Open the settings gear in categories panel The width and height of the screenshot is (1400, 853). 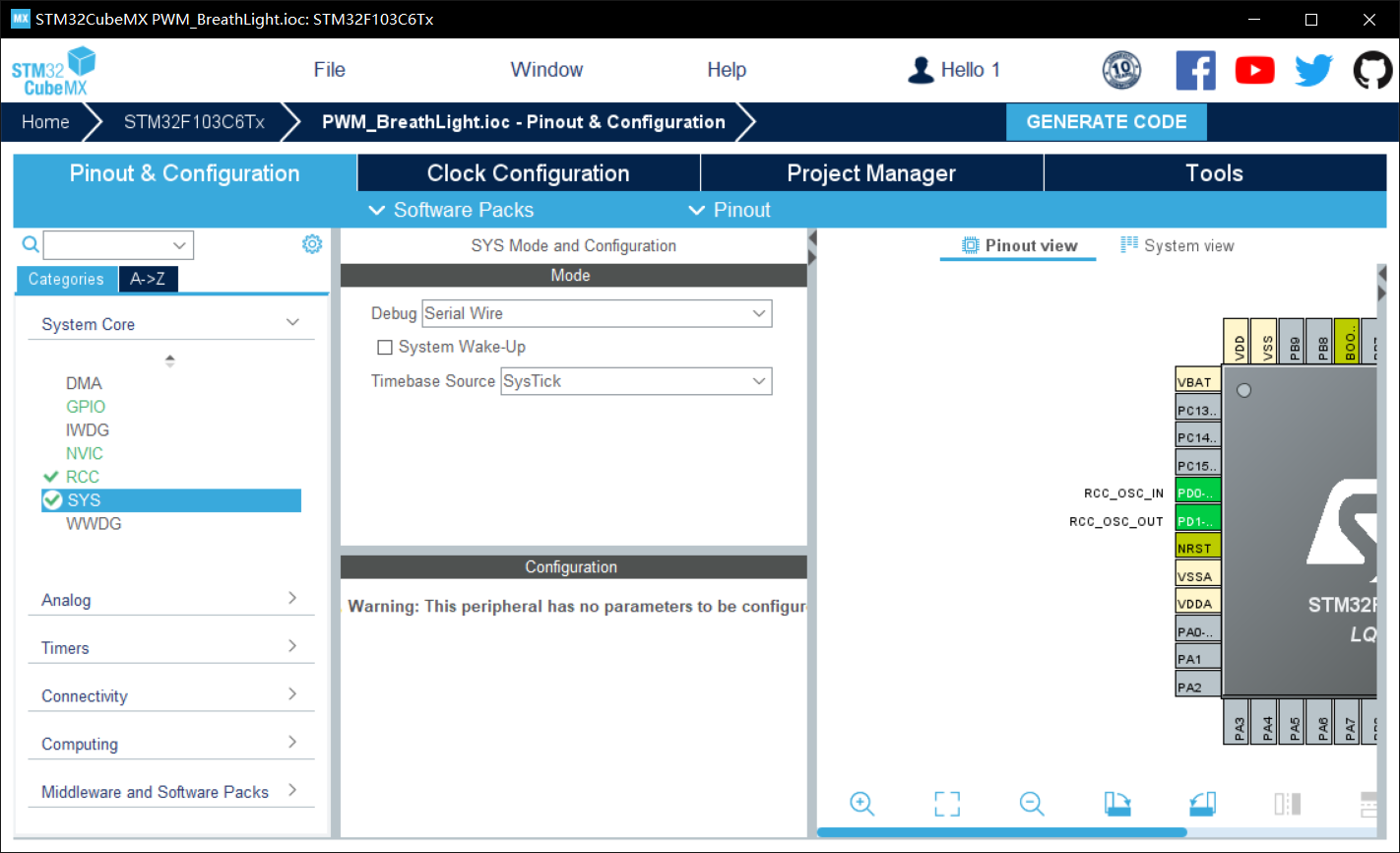point(312,243)
